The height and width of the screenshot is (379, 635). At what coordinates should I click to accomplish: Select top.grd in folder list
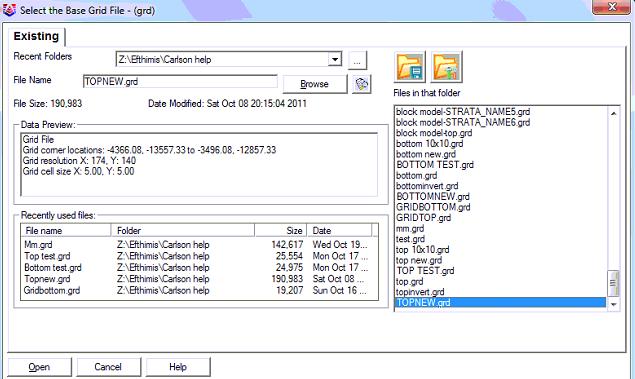click(x=410, y=281)
